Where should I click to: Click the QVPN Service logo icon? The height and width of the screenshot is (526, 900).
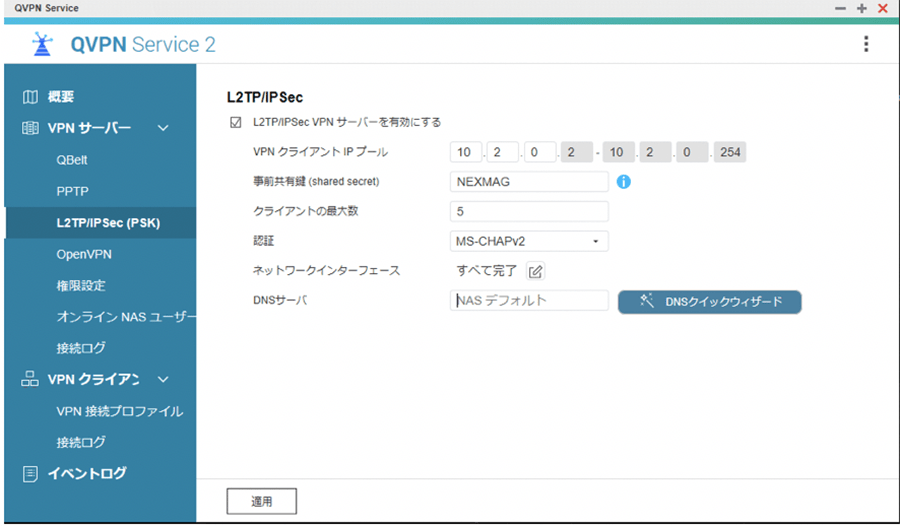coord(42,44)
